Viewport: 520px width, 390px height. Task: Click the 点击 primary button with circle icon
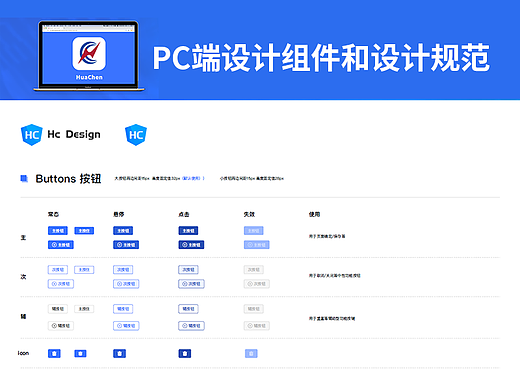pyautogui.click(x=191, y=245)
